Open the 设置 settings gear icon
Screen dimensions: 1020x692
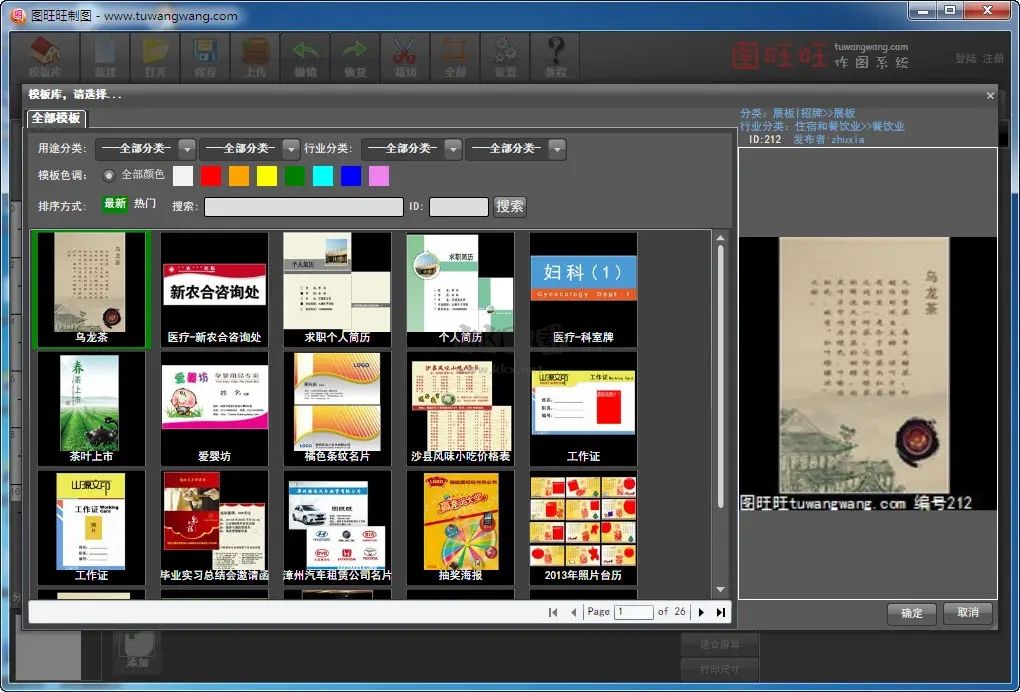[x=505, y=52]
